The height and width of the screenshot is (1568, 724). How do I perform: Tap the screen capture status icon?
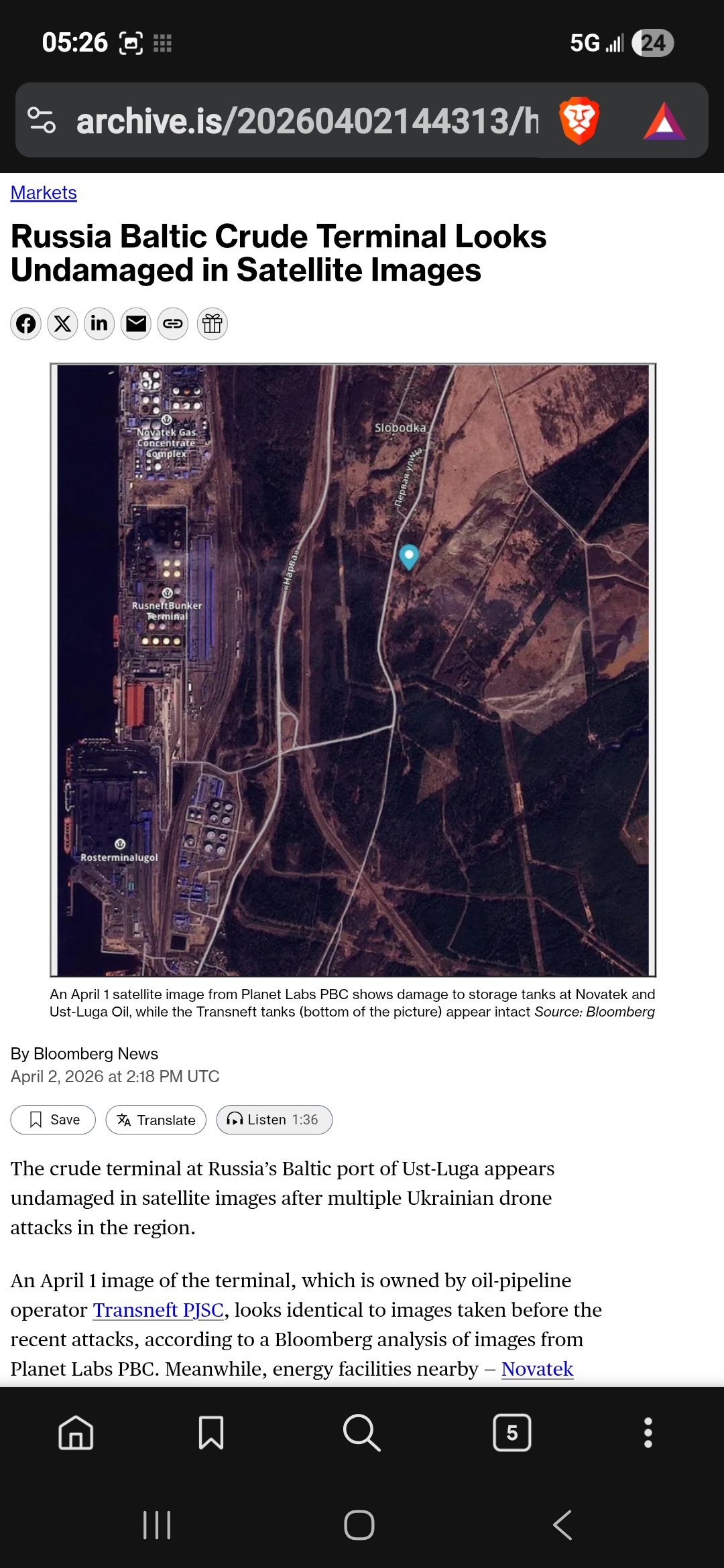[x=131, y=44]
